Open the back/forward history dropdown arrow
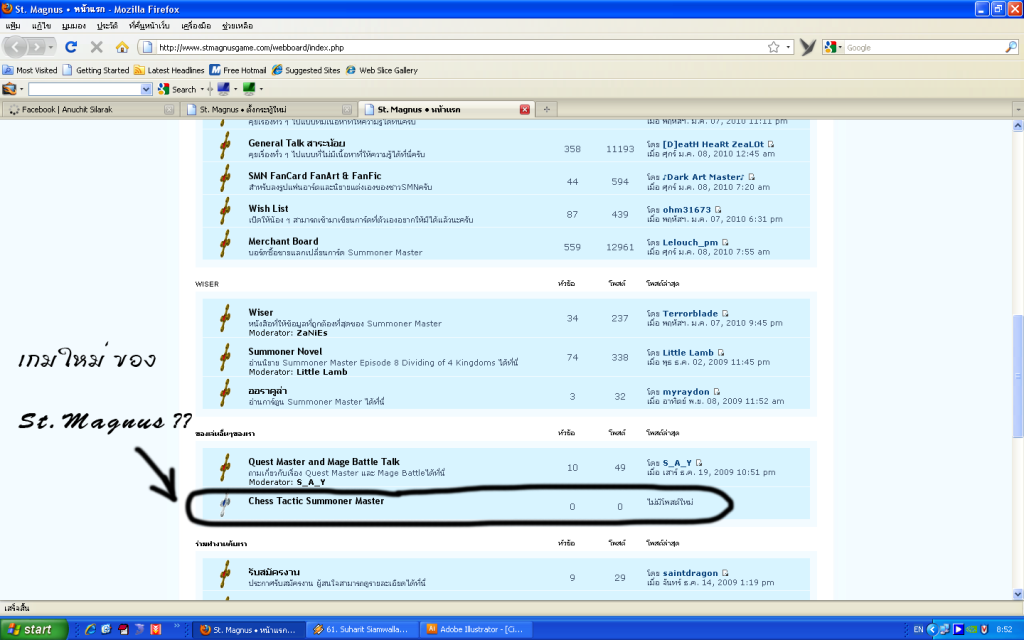The image size is (1024, 640). pyautogui.click(x=51, y=47)
